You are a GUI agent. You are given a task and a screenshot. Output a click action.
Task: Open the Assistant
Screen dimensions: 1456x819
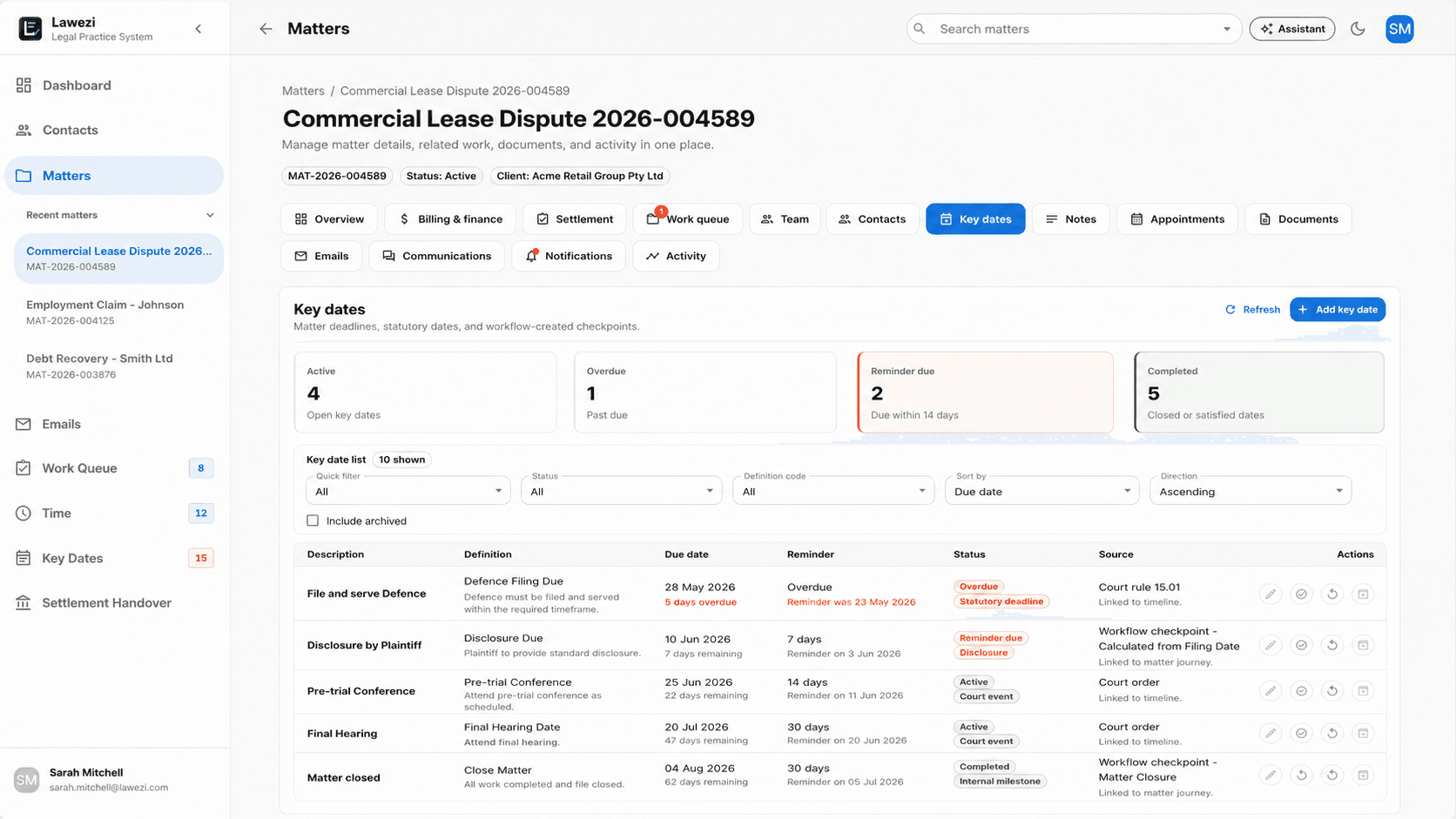(1292, 29)
